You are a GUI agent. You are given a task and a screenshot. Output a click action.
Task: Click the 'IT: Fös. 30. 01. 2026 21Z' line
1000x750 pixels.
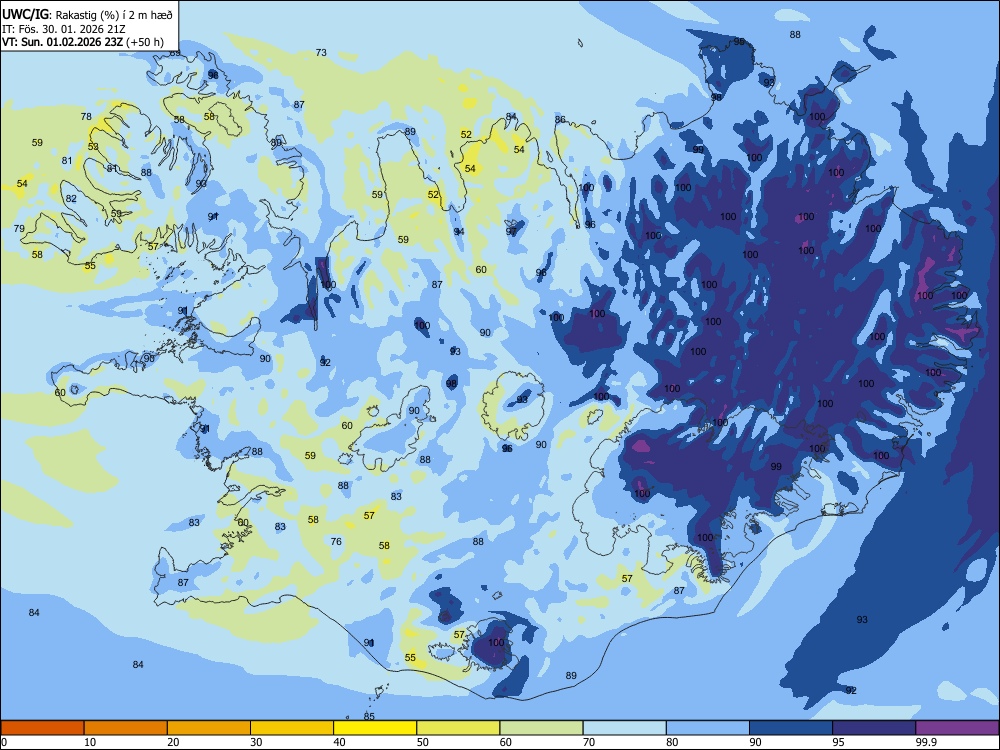[x=63, y=29]
